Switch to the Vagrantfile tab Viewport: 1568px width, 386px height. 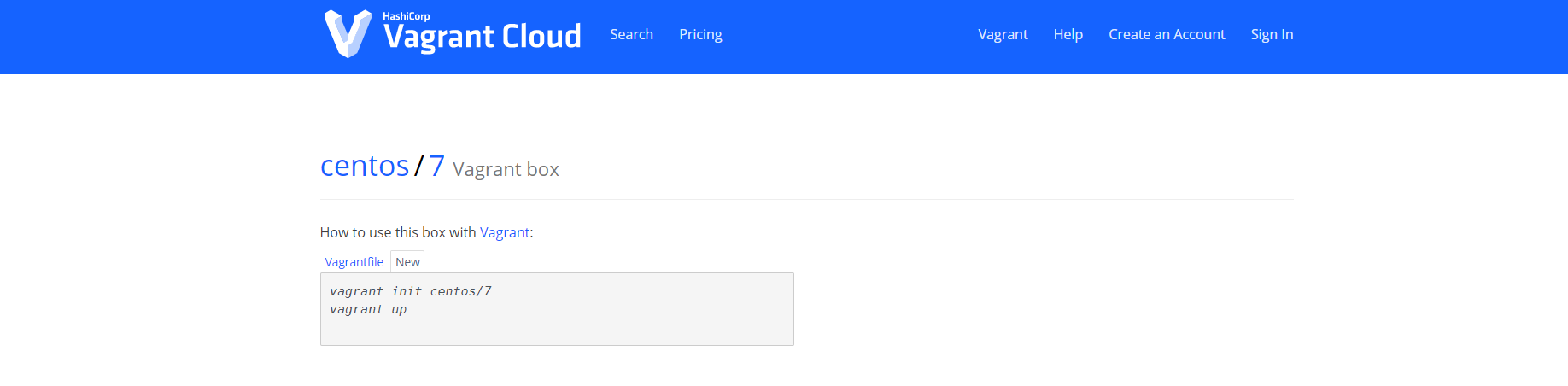pos(354,262)
